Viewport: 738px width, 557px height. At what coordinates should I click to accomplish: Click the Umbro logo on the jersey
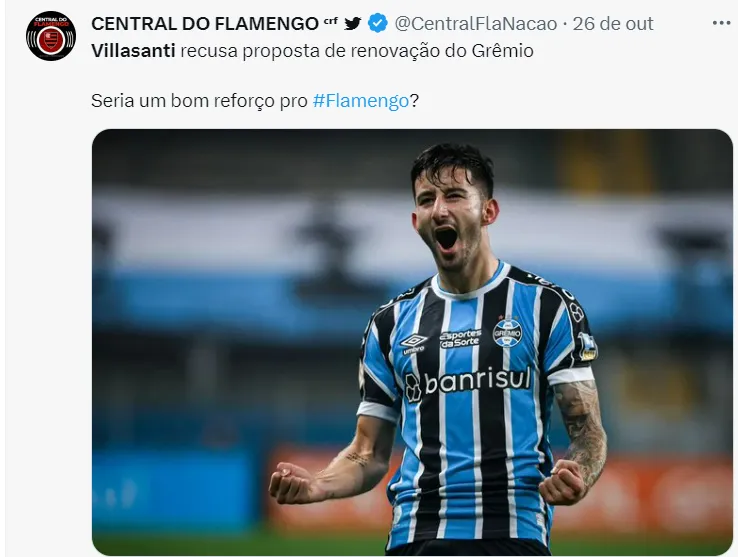point(414,344)
